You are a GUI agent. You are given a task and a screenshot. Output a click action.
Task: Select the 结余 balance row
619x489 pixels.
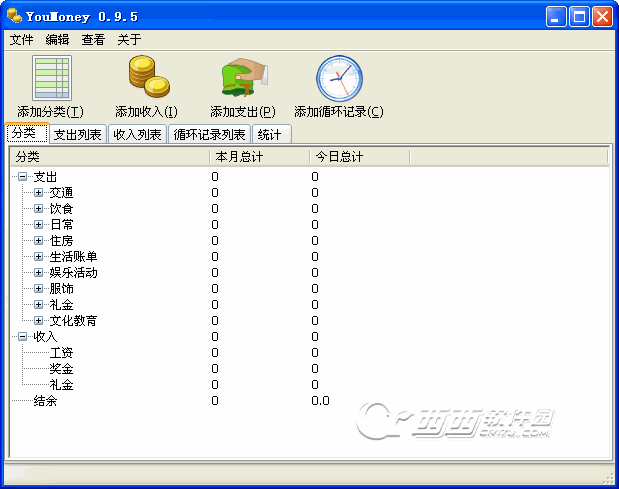45,401
